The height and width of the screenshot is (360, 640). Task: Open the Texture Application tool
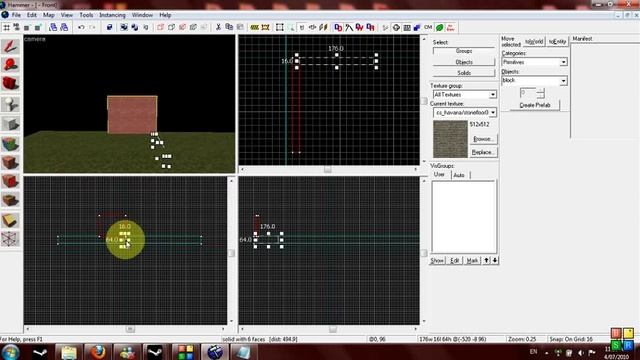pos(10,144)
